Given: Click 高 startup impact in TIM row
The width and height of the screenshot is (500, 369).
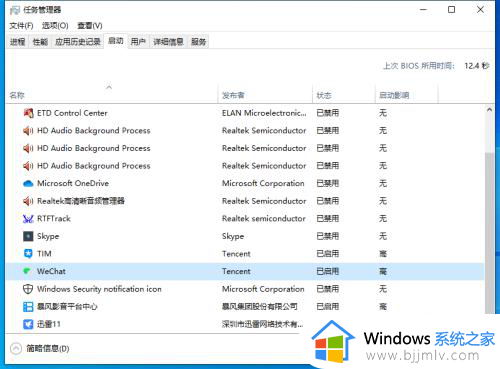Looking at the screenshot, I should pyautogui.click(x=383, y=254).
